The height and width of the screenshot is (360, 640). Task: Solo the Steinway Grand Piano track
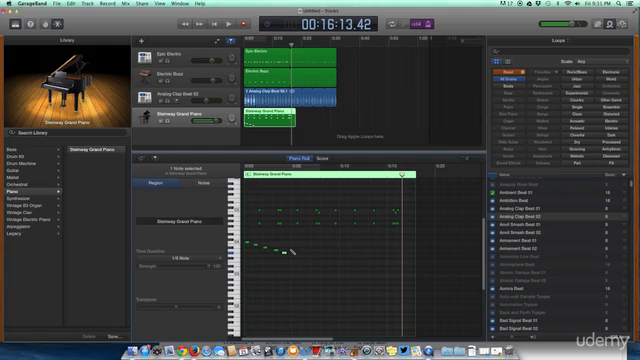[167, 121]
